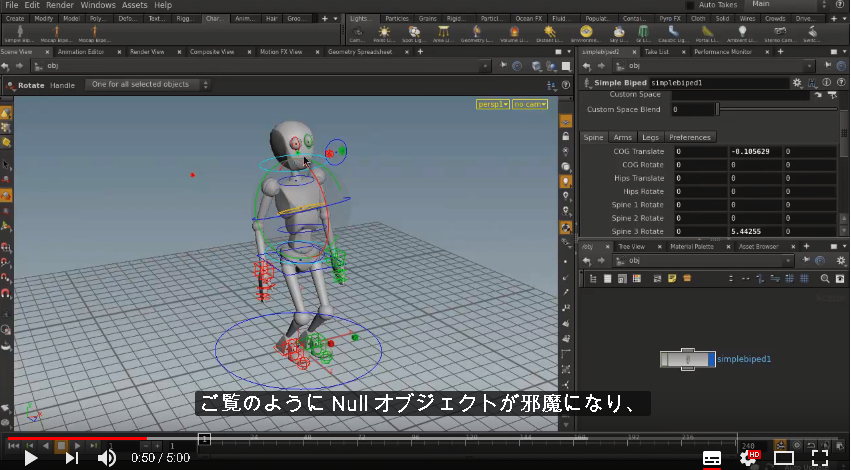Create a Simple Biped from shelf

20,34
